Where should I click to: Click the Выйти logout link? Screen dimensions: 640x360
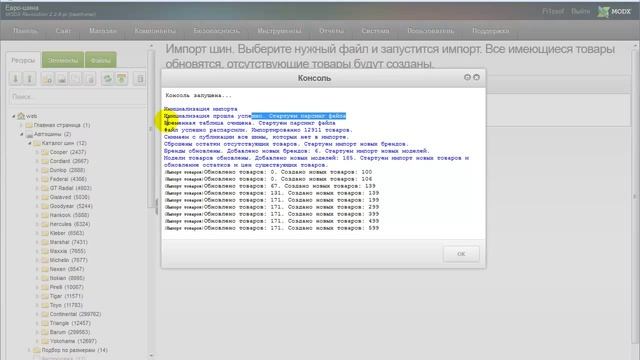click(581, 11)
